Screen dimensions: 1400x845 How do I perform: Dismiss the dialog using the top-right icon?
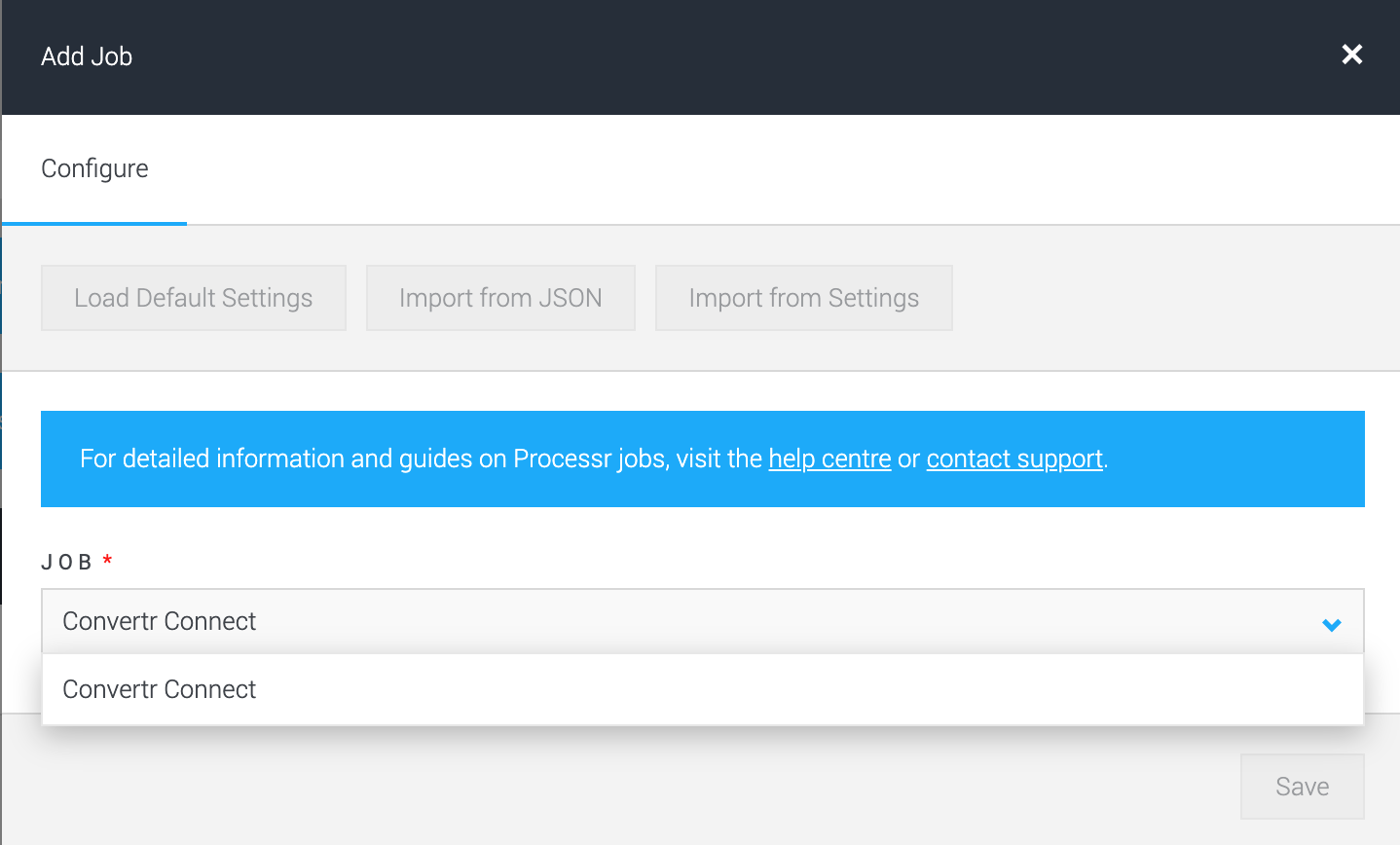pyautogui.click(x=1352, y=55)
